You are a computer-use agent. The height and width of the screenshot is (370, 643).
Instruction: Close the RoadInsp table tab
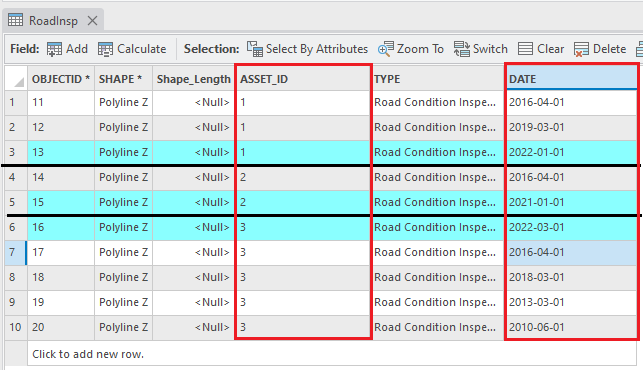[93, 21]
